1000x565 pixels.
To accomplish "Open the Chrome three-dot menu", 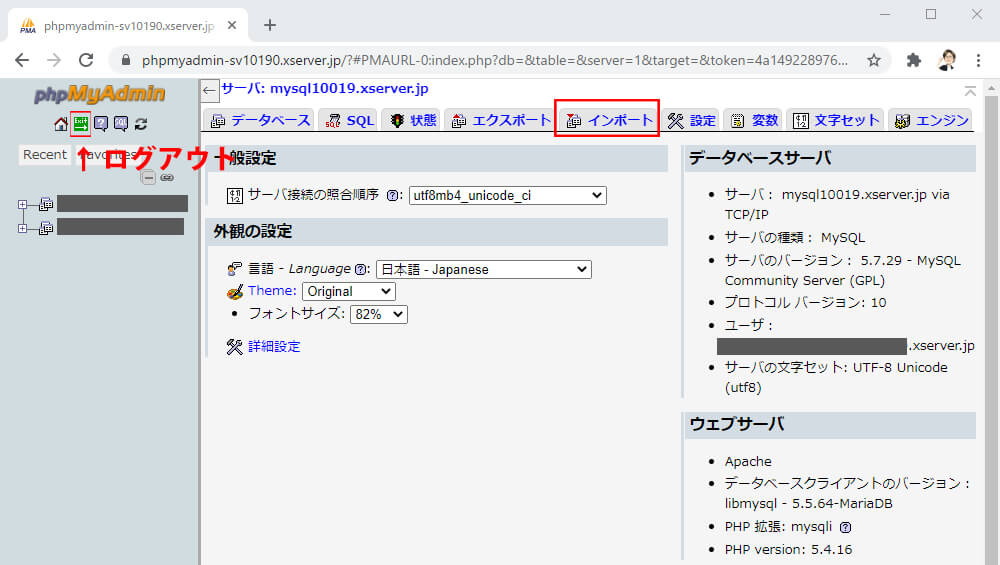I will [978, 60].
